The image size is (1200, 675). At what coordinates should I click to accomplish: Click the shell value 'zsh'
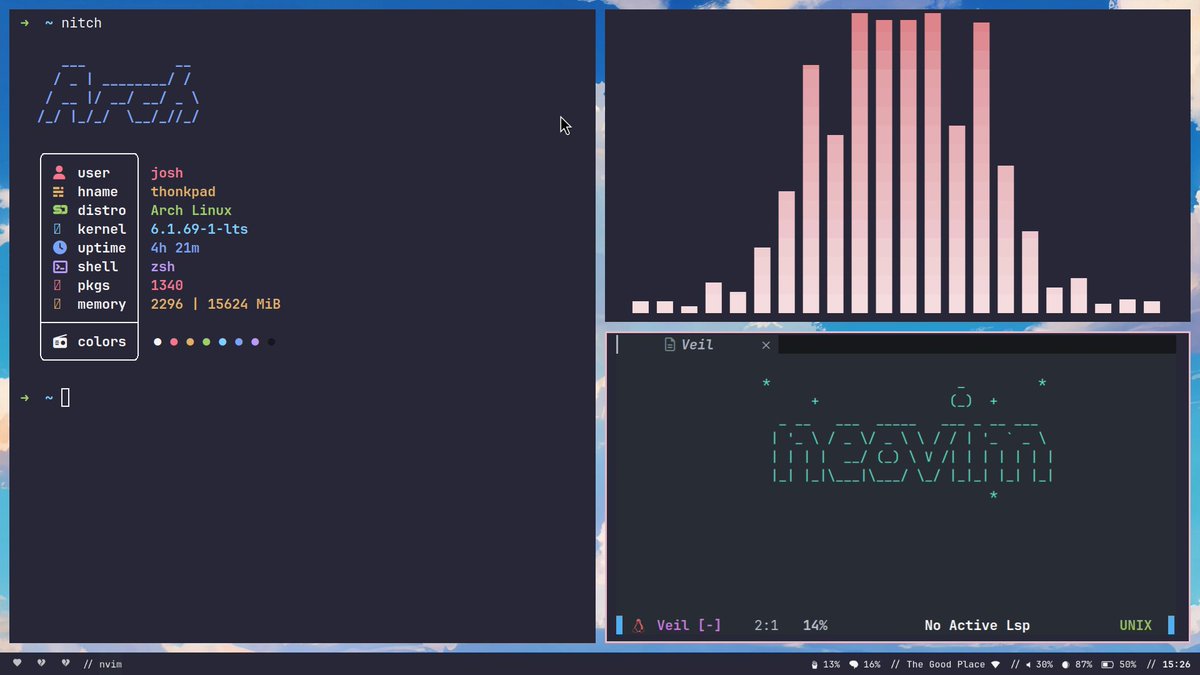click(163, 267)
